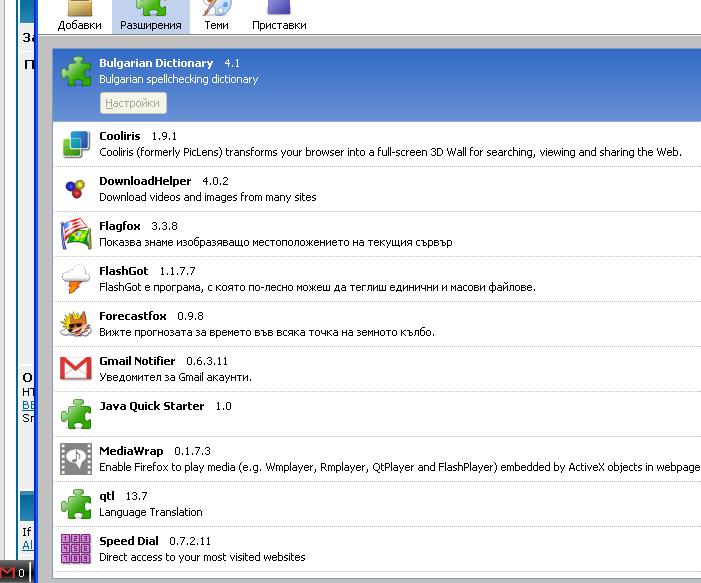This screenshot has height=583, width=701.
Task: Switch to the Разширения tab
Action: pos(150,17)
